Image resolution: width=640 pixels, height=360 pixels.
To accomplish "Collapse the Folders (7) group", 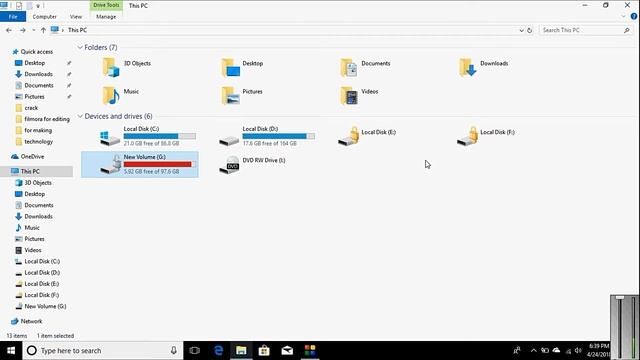I will pyautogui.click(x=80, y=48).
